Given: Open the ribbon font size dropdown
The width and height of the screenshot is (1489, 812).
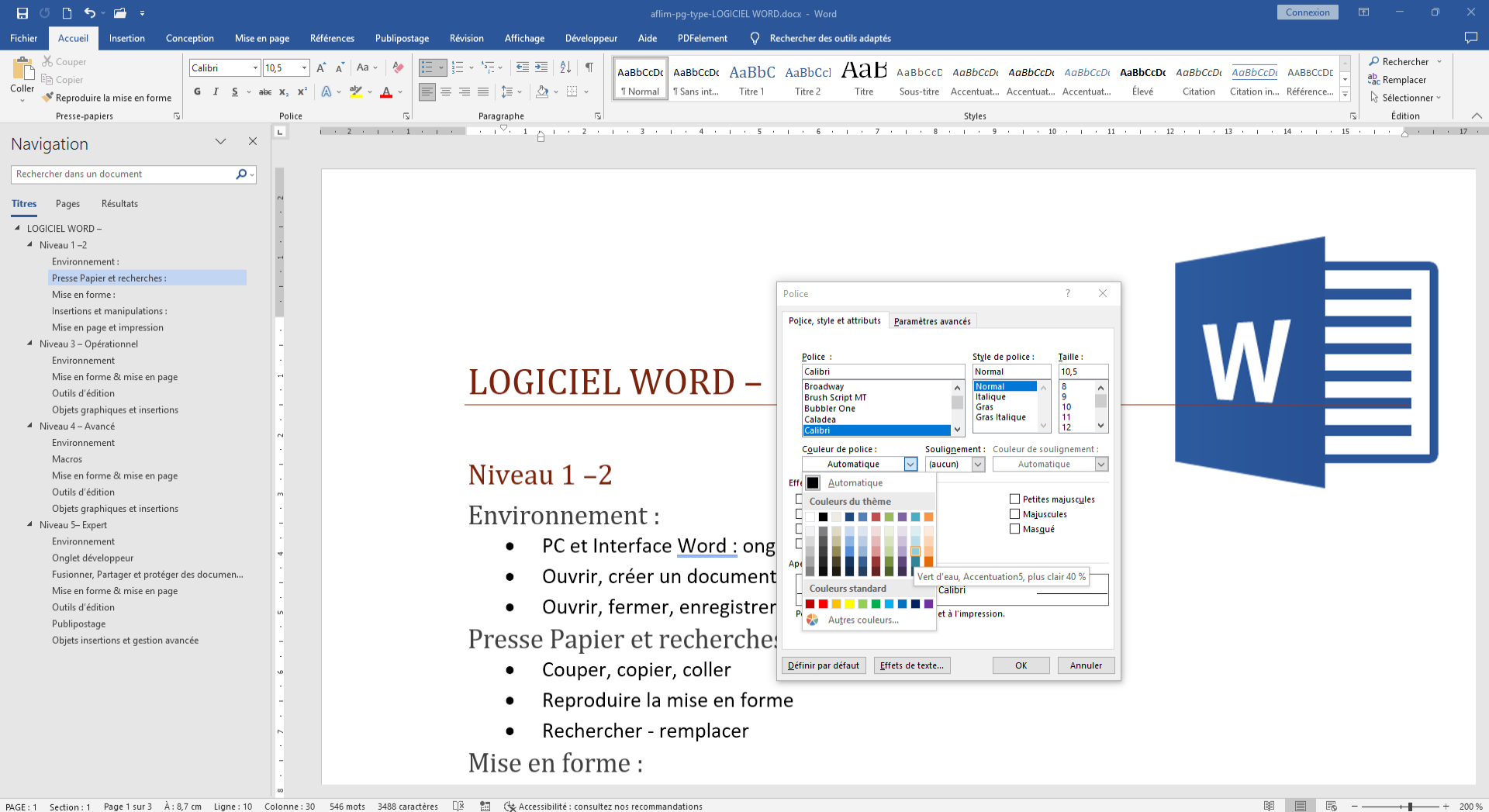Looking at the screenshot, I should click(304, 68).
